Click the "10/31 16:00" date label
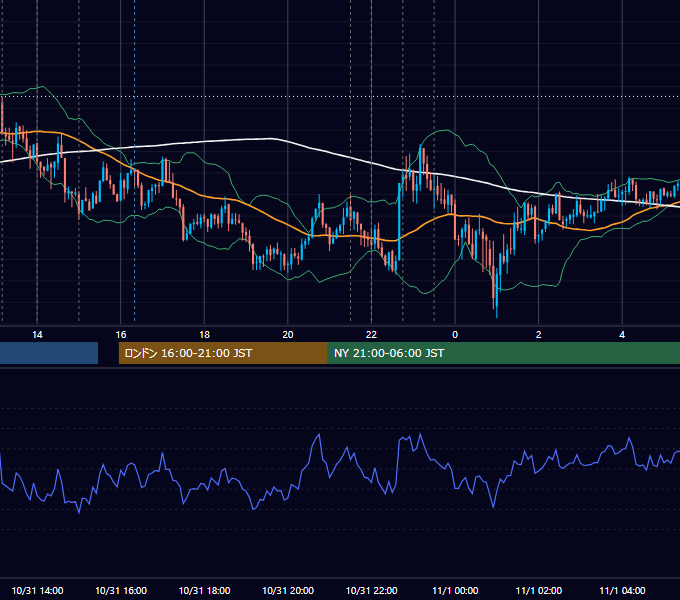 point(121,590)
